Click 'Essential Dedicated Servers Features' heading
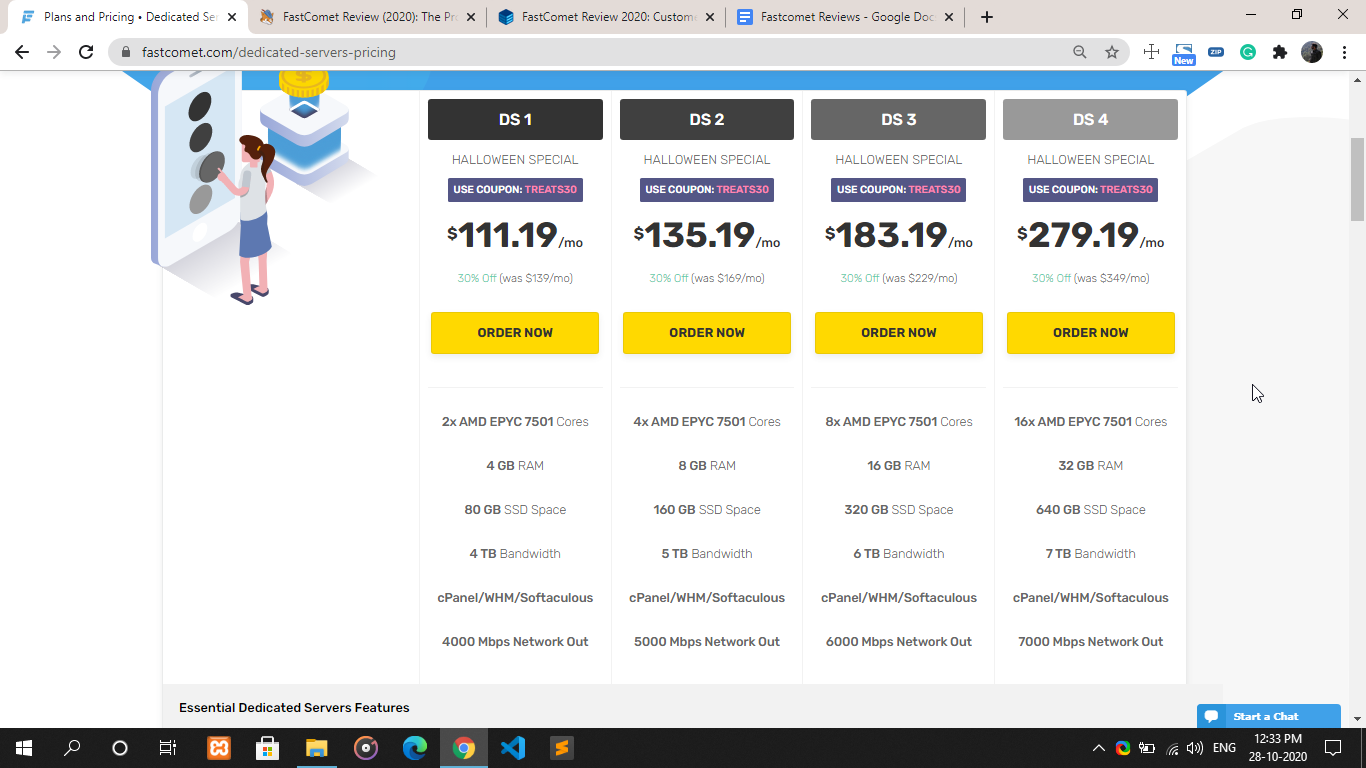 coord(294,708)
